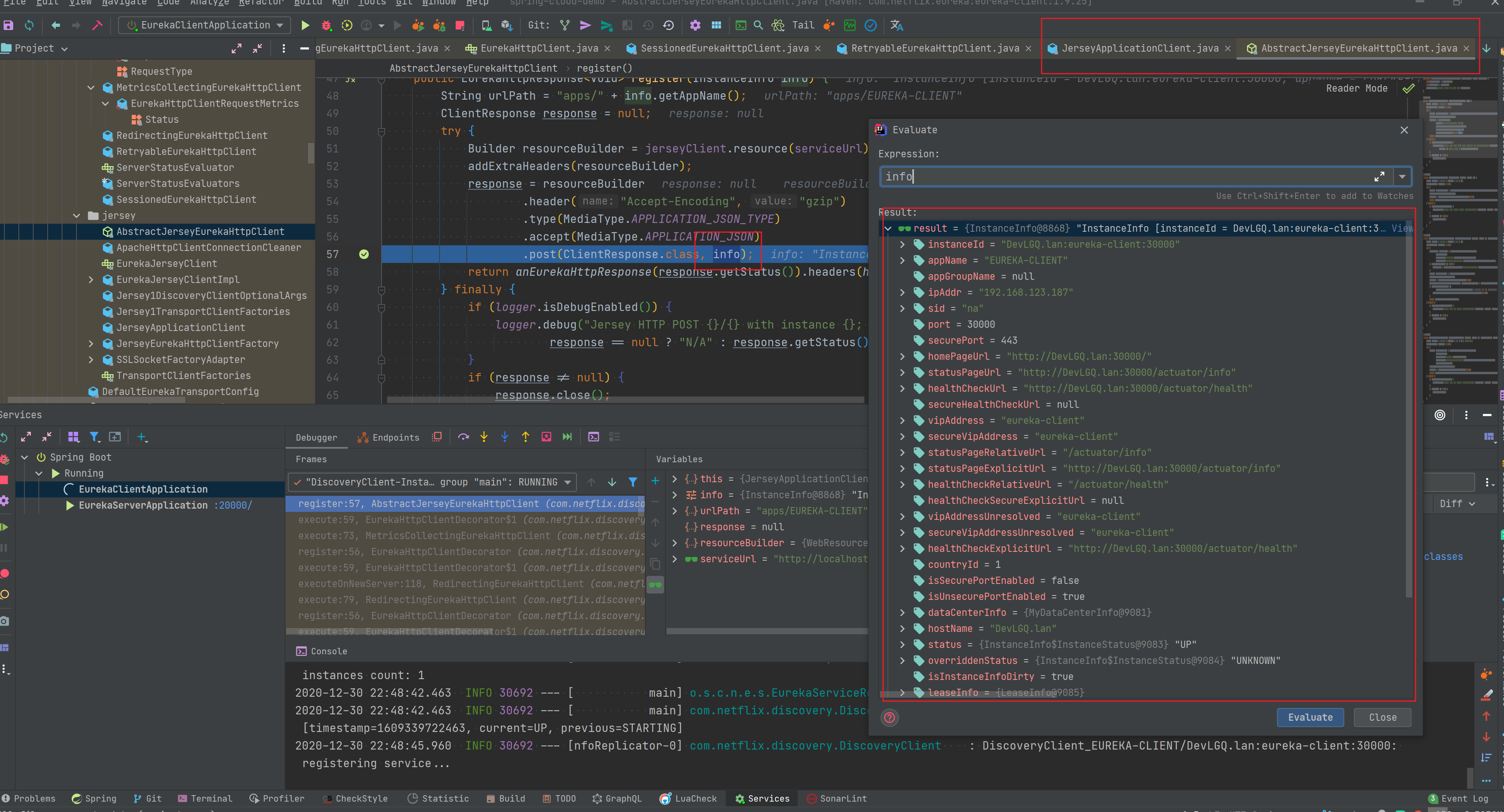Click the Step Out up arrow icon
Viewport: 1504px width, 812px height.
coord(526,437)
